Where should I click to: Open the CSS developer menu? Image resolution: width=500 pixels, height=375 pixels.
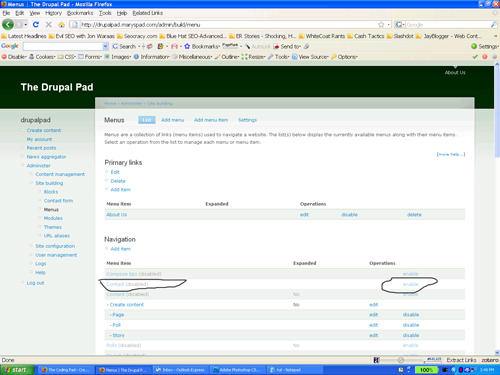point(67,57)
